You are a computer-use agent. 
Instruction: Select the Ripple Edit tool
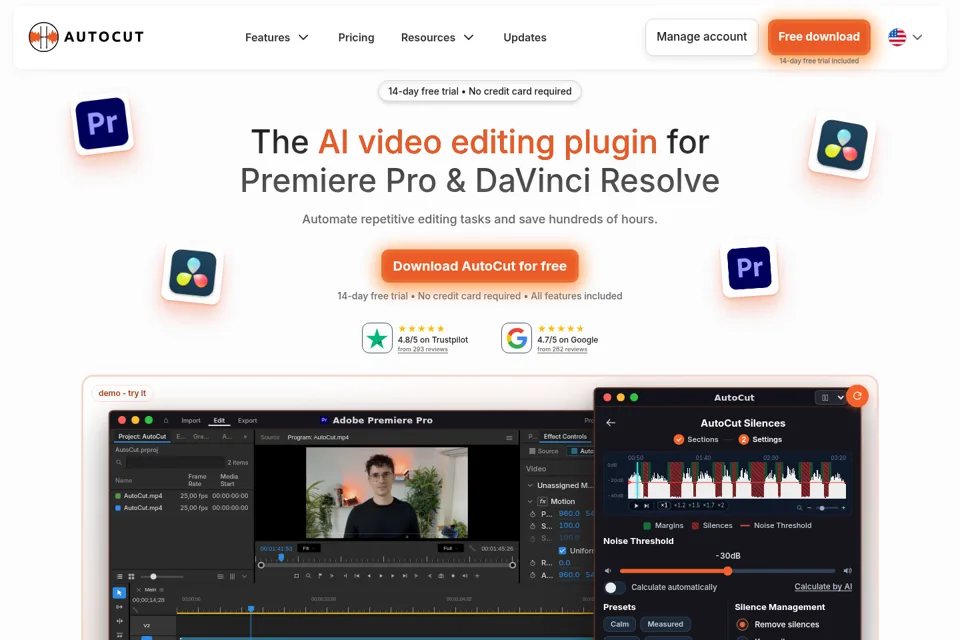[119, 621]
